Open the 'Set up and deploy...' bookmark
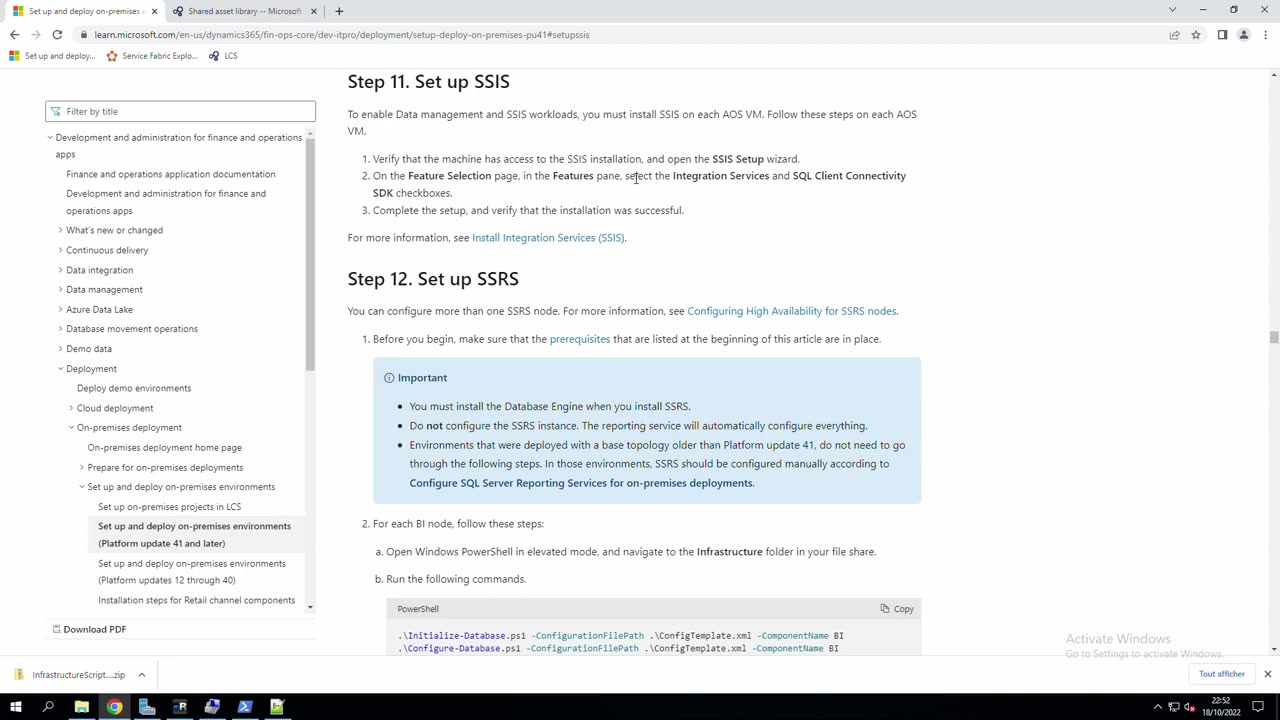Screen dimensions: 1280x720 click(x=53, y=56)
